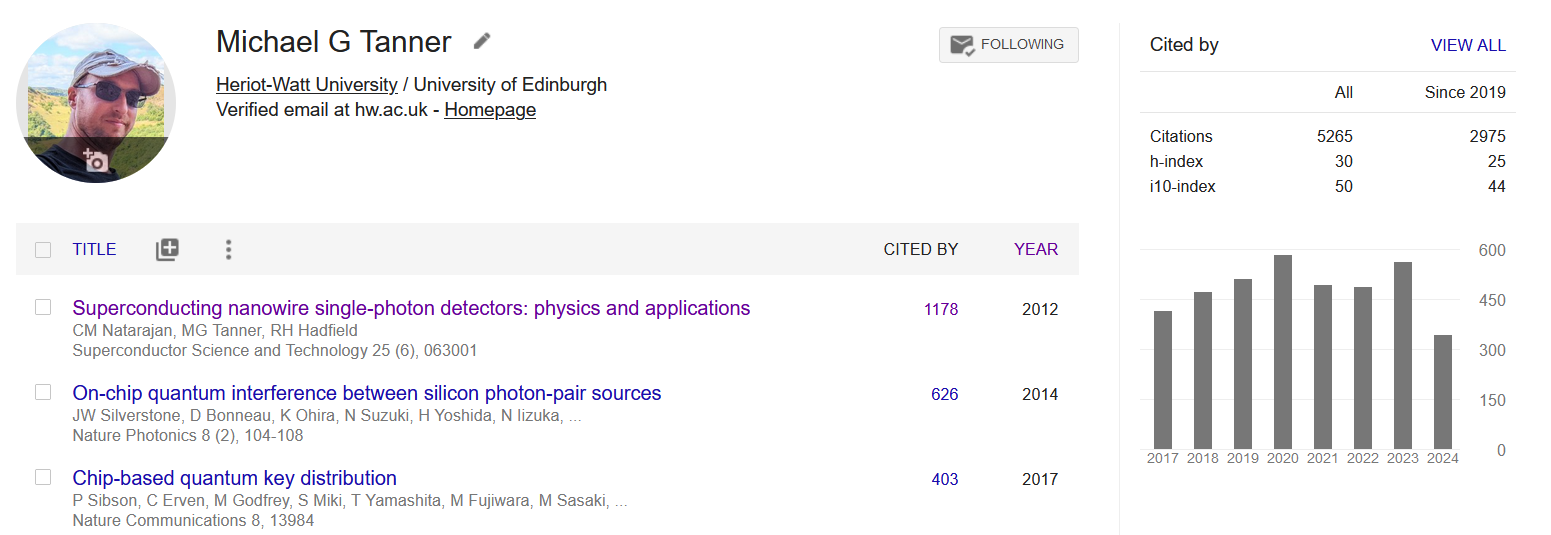This screenshot has height=535, width=1551.
Task: Click Nature Photonics 8 (2), 104-108 text
Action: (188, 436)
